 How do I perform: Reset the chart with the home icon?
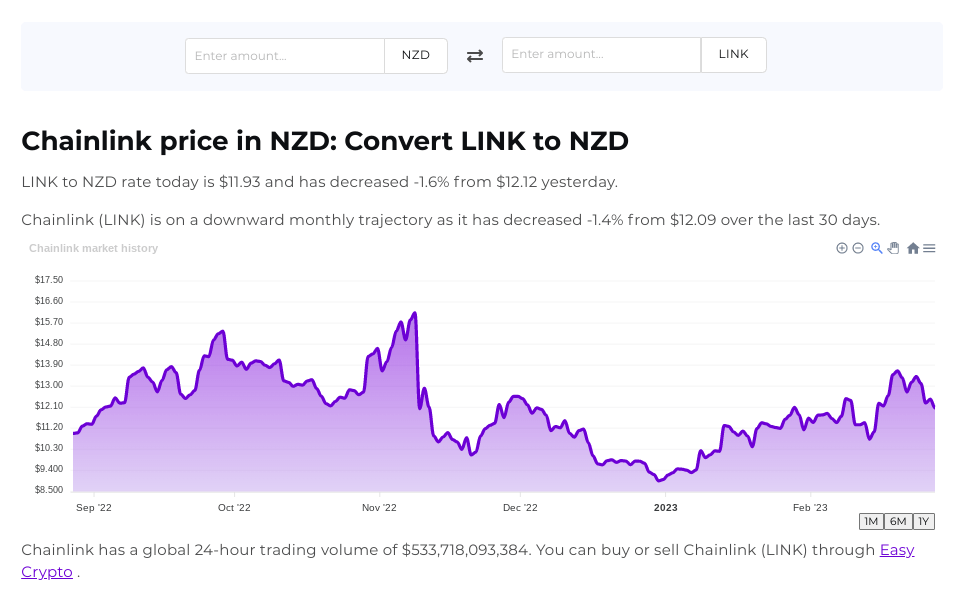(913, 248)
